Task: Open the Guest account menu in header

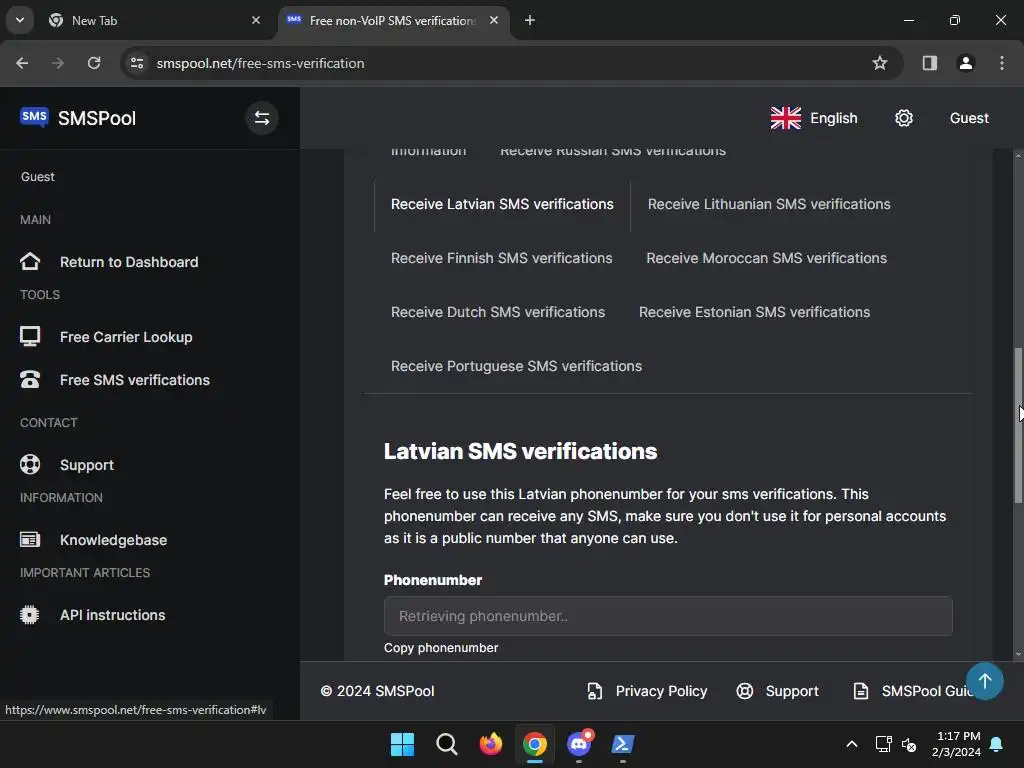Action: click(969, 118)
